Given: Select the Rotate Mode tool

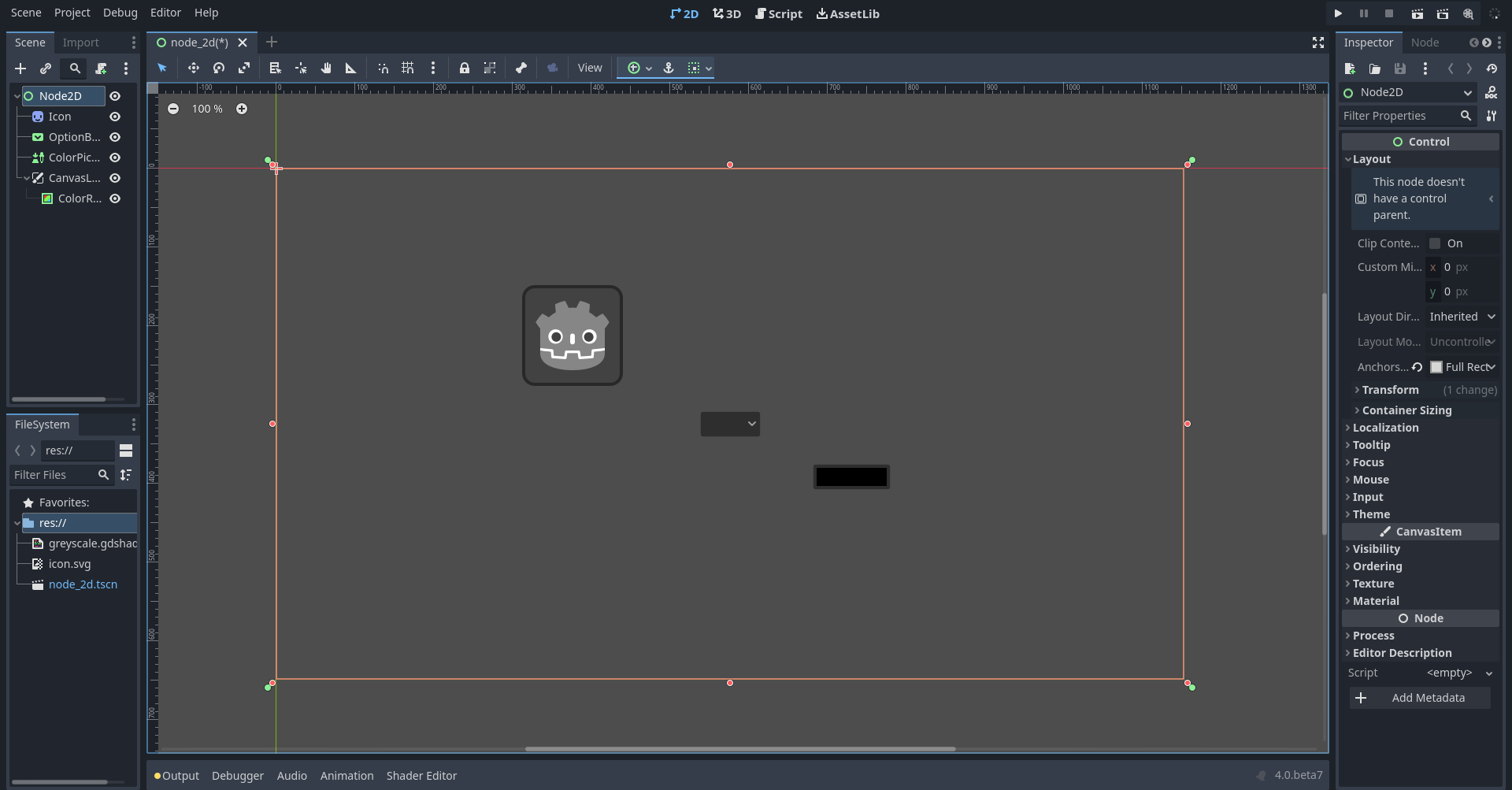Looking at the screenshot, I should (x=219, y=68).
